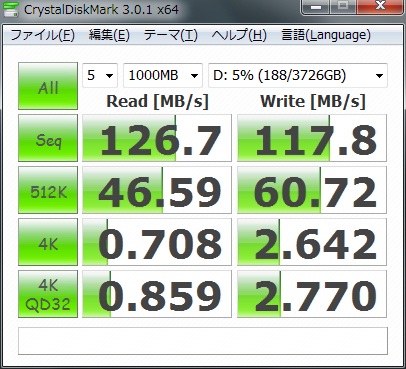The image size is (406, 369).
Task: Open the 編集(E) menu
Action: point(109,35)
